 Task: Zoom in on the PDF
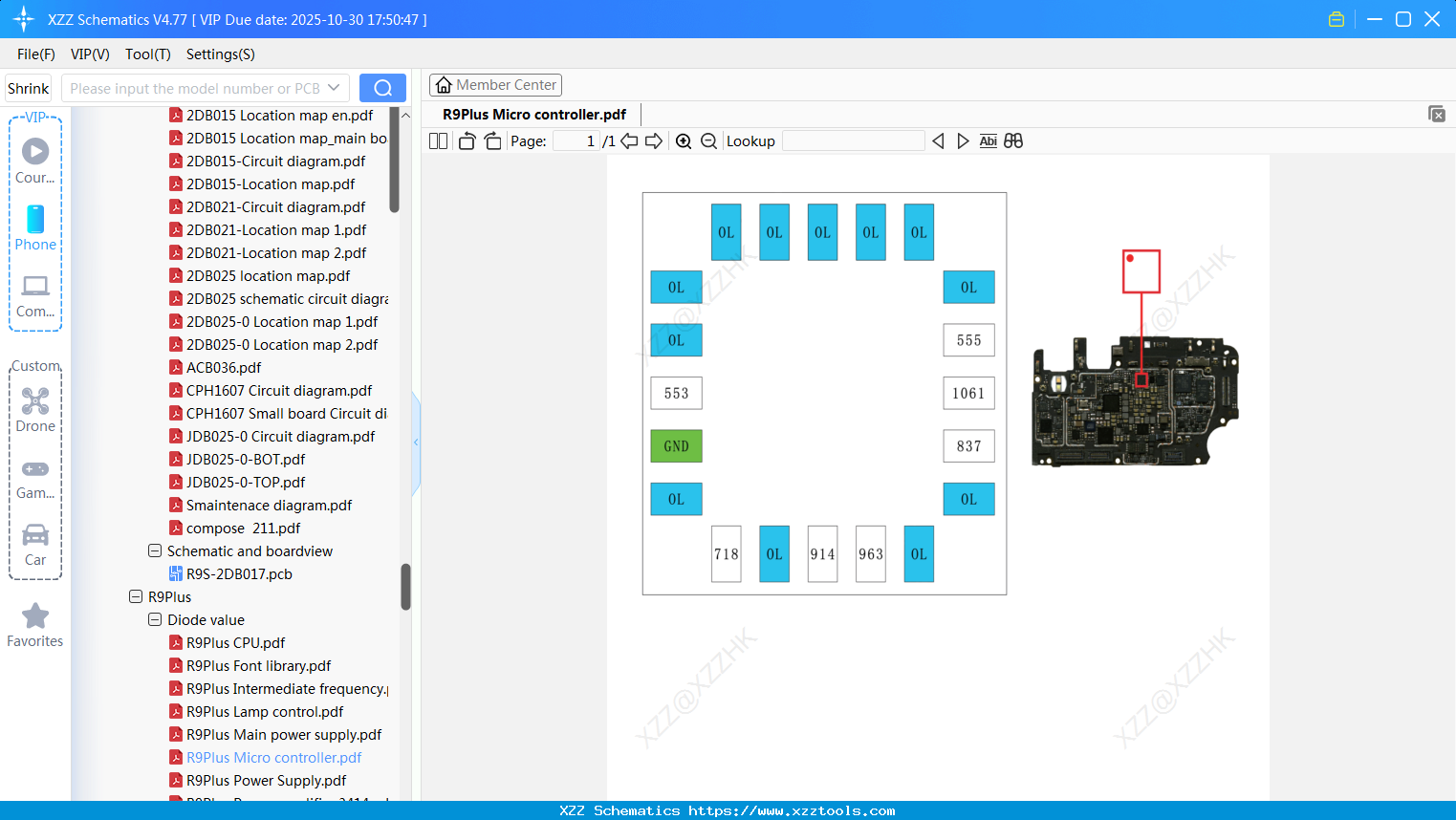[684, 141]
